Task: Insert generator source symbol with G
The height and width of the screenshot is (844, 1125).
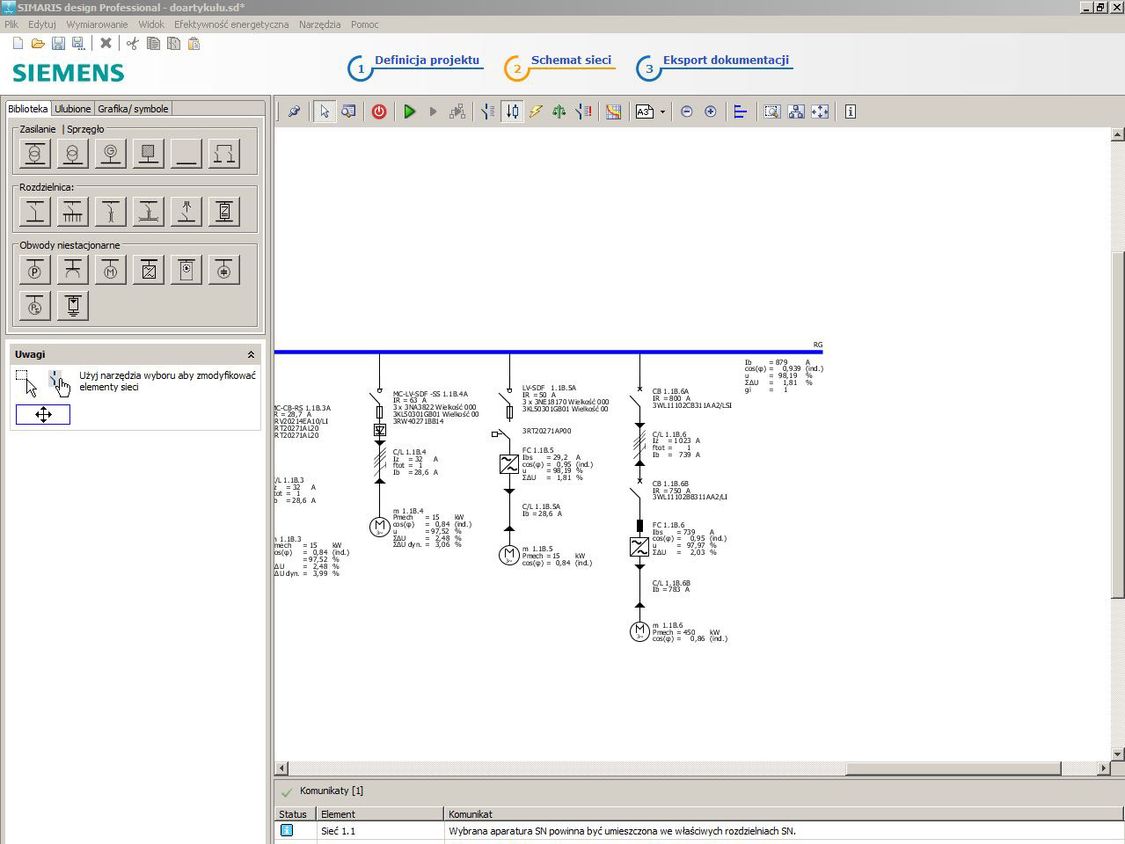Action: (110, 153)
